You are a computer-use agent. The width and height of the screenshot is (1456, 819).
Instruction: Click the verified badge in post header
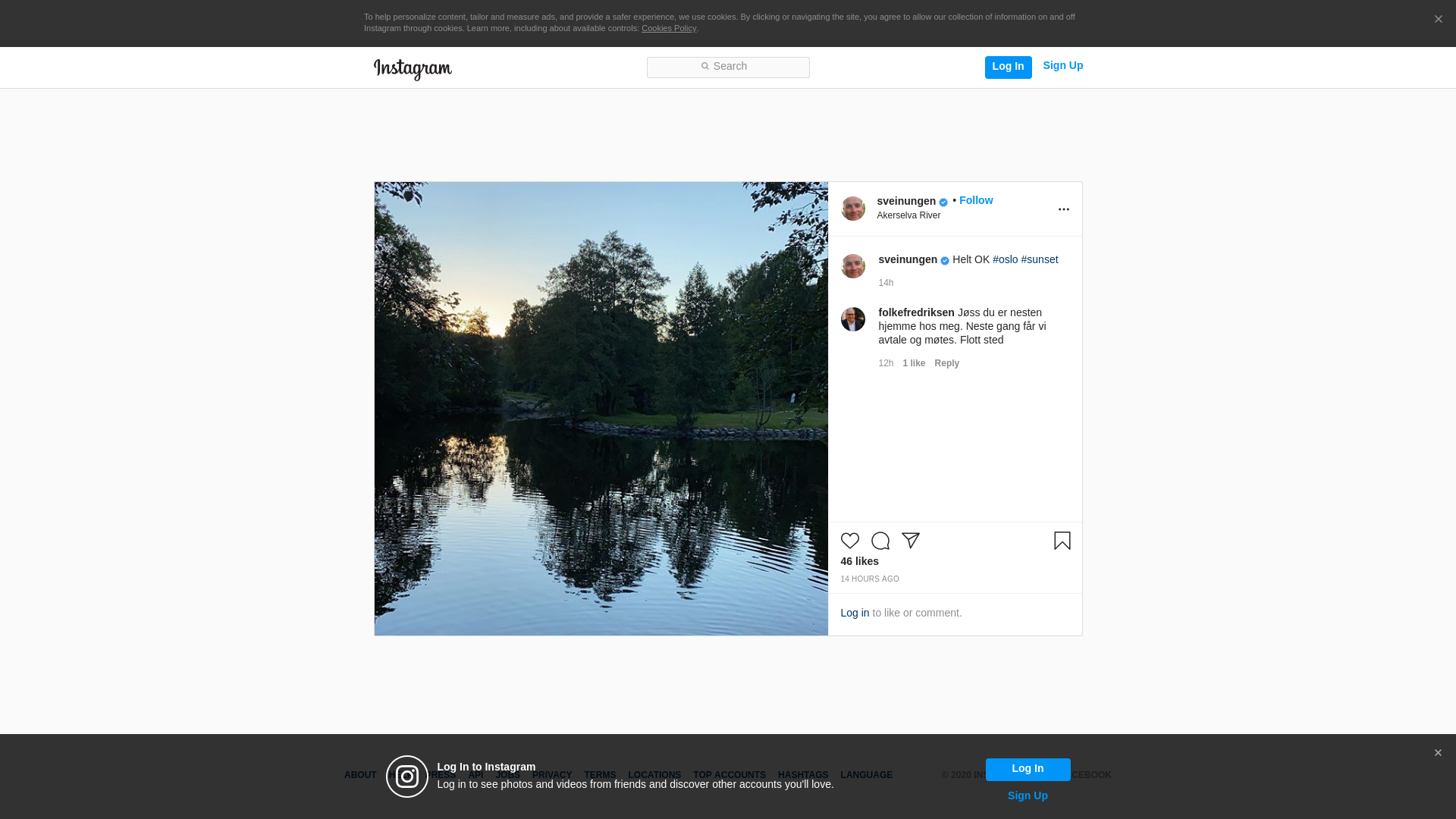click(x=943, y=202)
